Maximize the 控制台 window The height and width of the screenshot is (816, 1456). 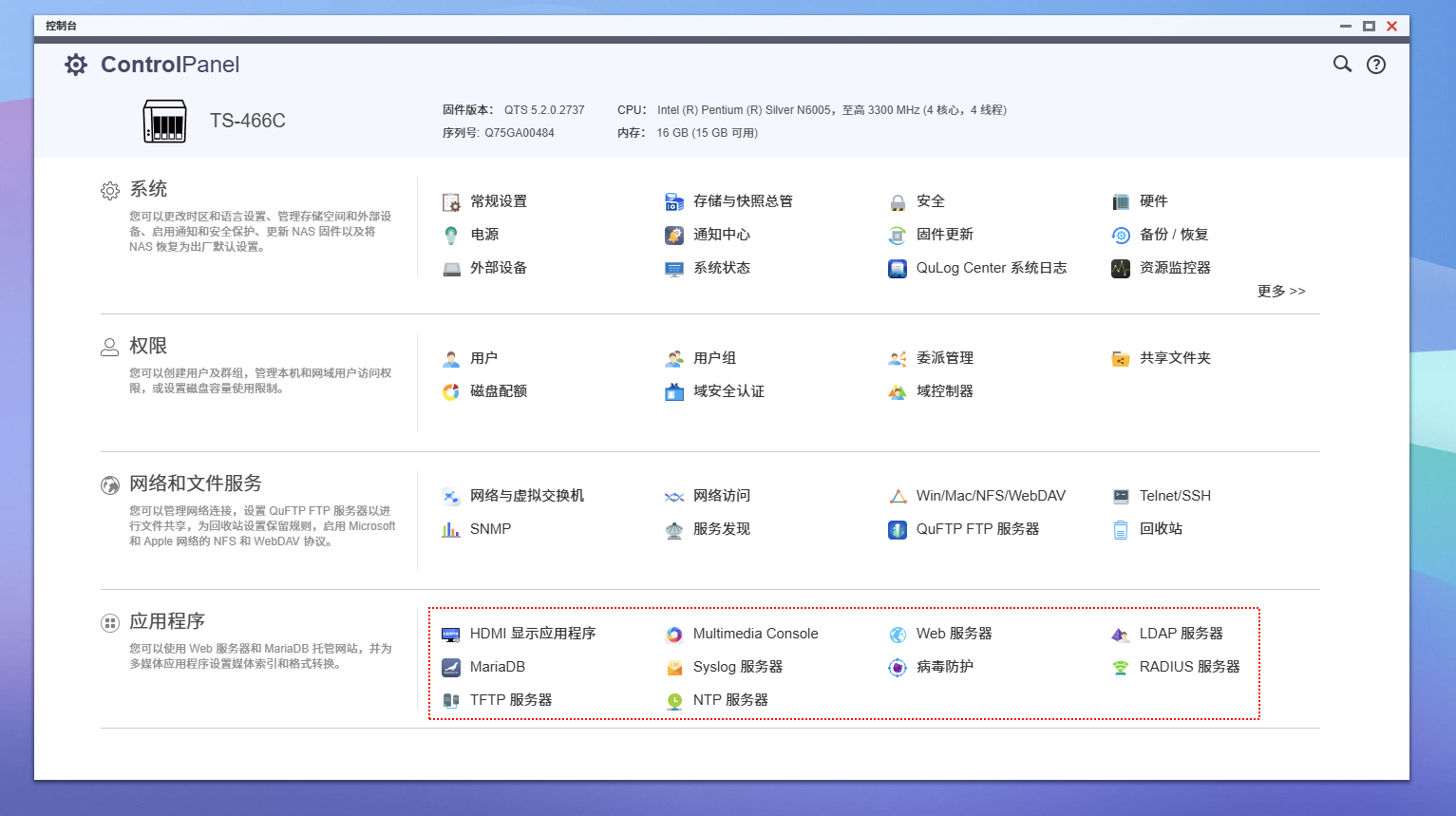pyautogui.click(x=1369, y=26)
